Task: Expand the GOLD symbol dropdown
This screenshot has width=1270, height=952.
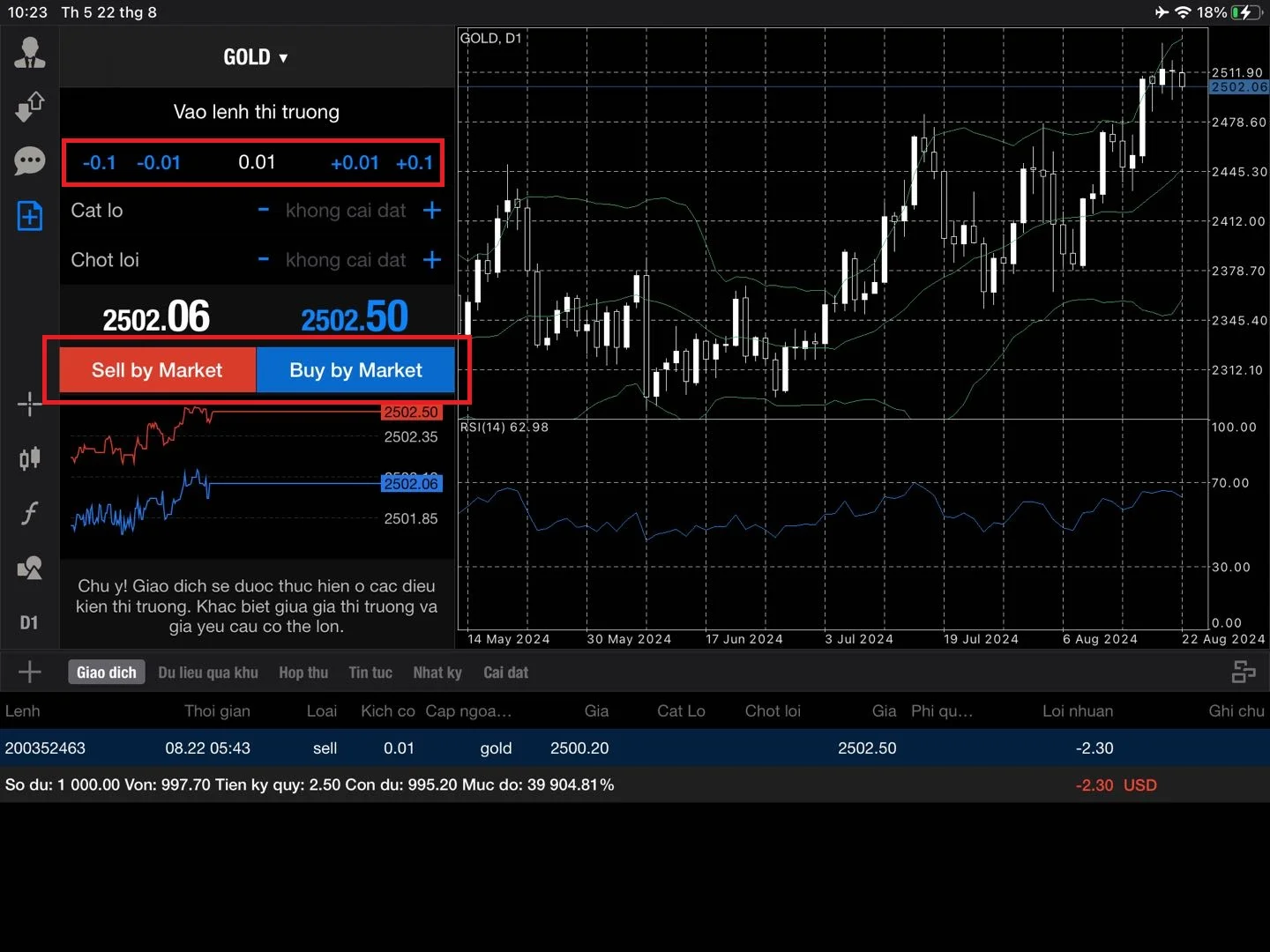Action: 256,57
